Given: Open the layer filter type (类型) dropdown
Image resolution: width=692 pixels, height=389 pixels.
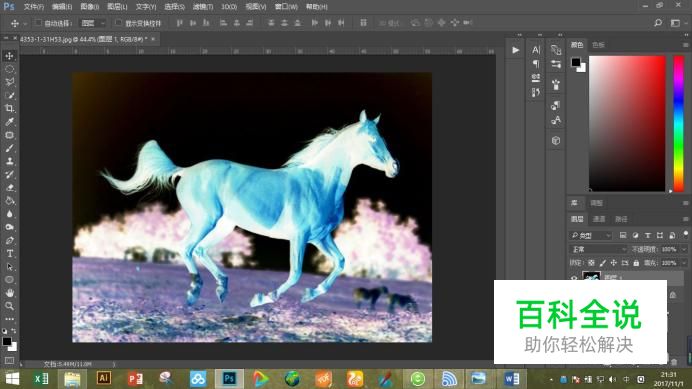Looking at the screenshot, I should 590,235.
